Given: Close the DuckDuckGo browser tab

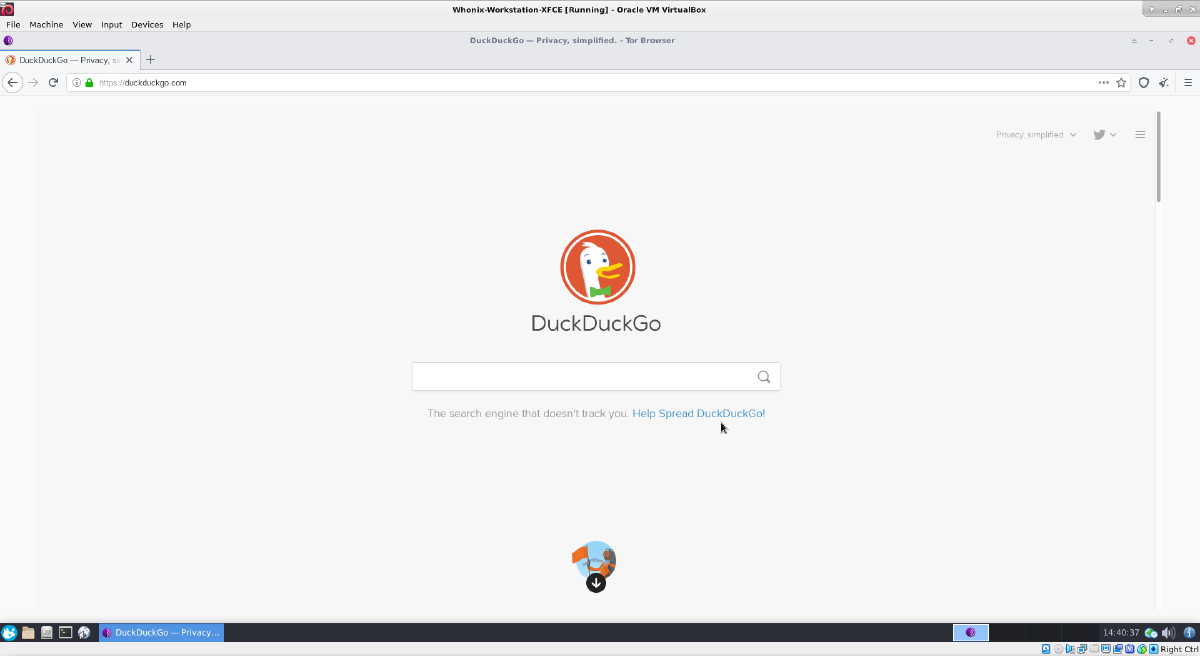Looking at the screenshot, I should click(129, 60).
